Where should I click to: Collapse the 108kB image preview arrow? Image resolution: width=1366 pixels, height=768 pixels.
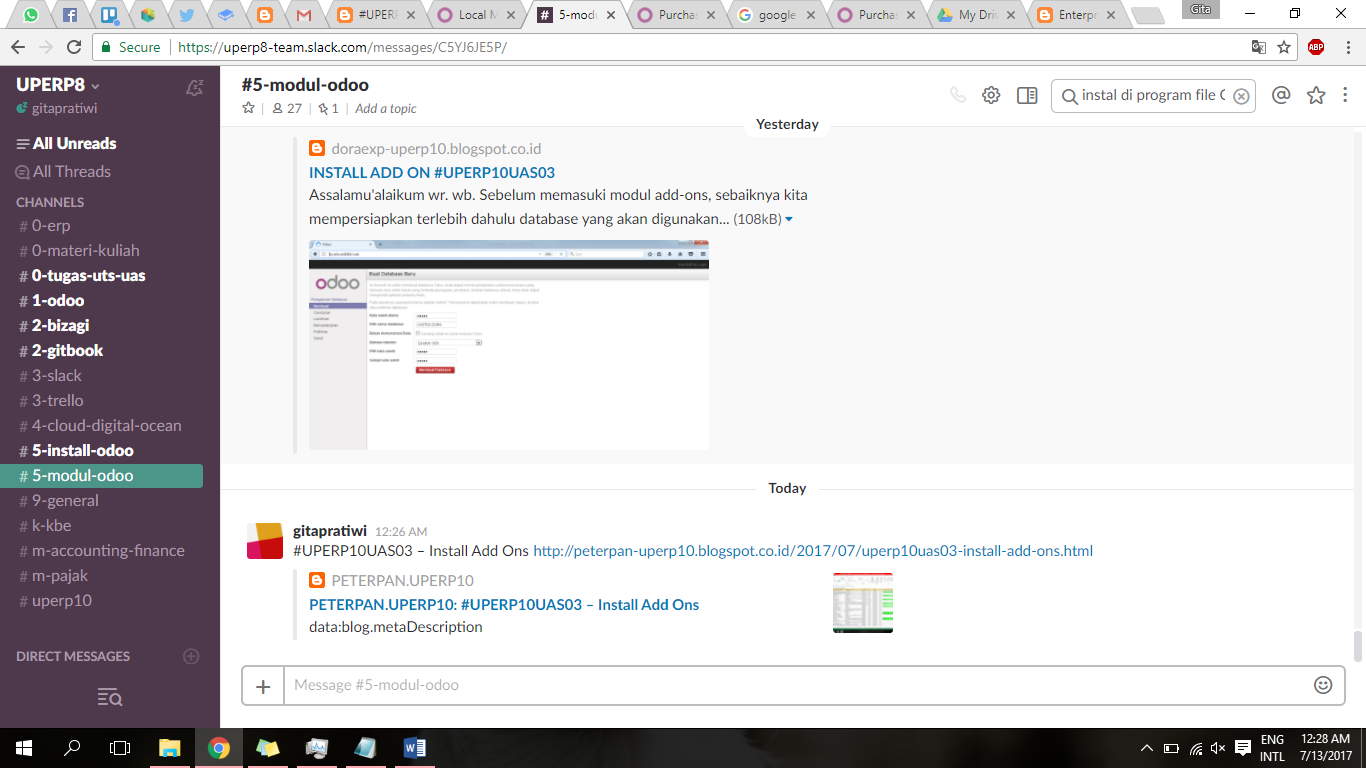click(x=789, y=219)
